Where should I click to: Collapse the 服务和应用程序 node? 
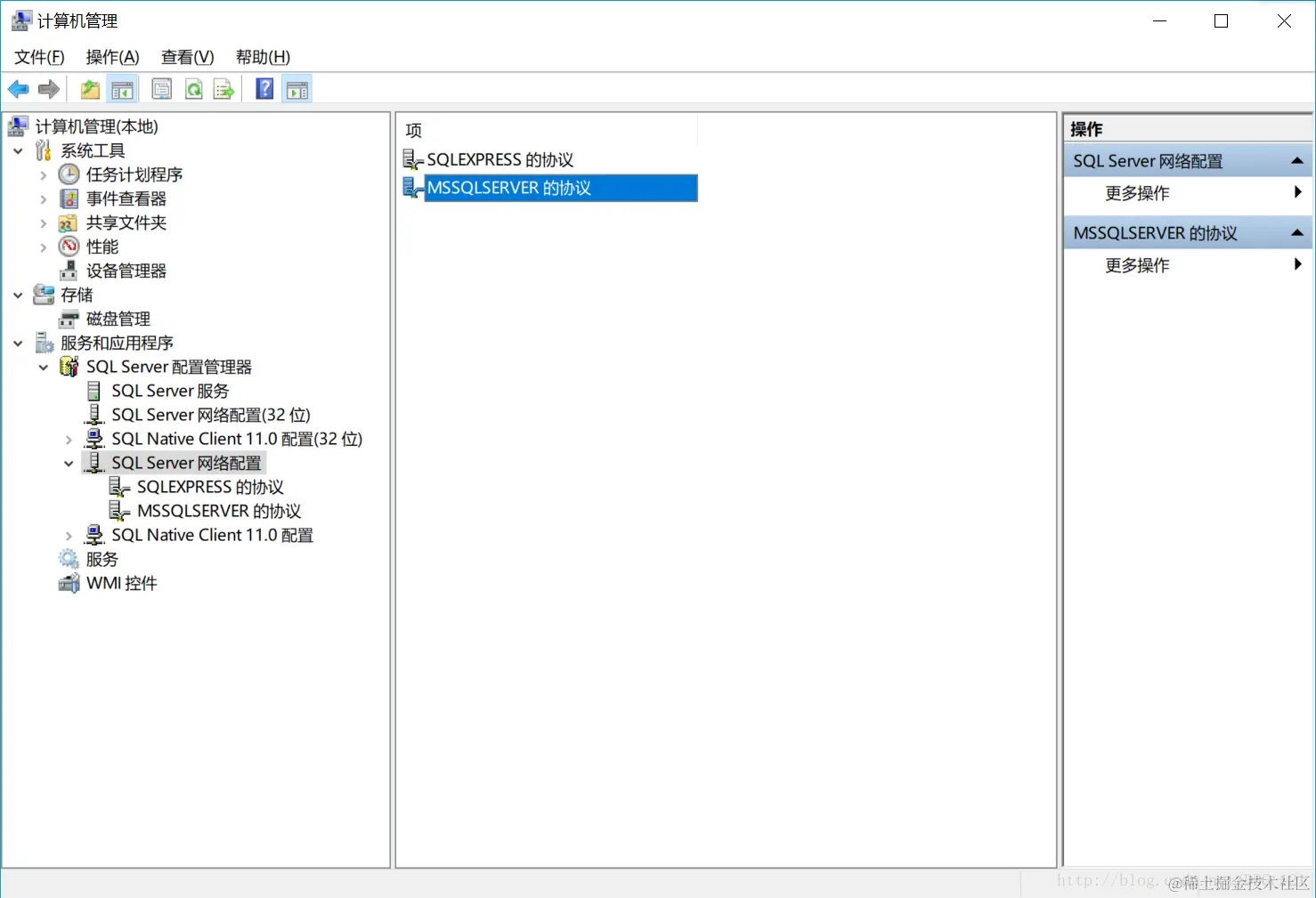point(18,343)
